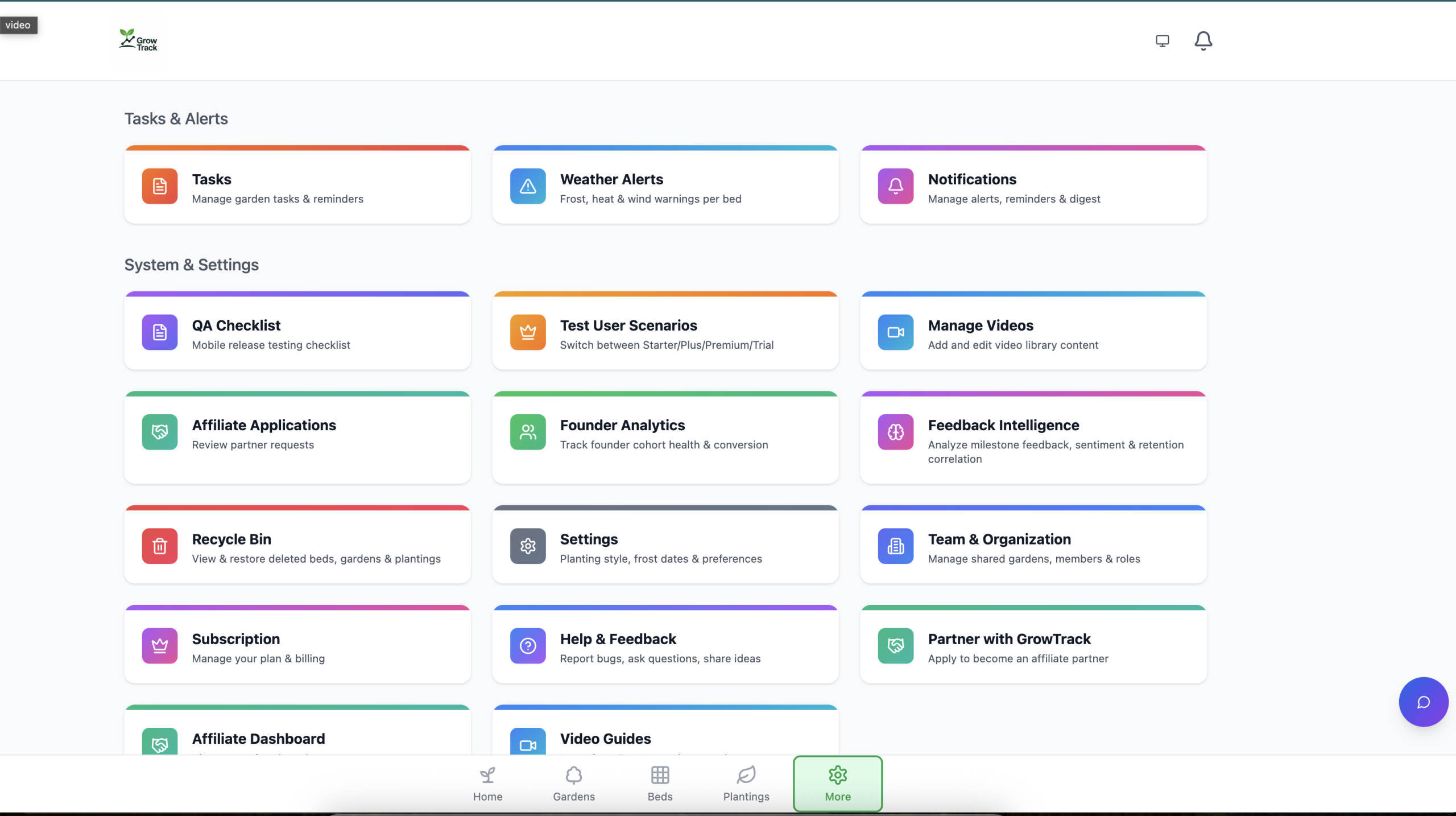
Task: Open the Tasks card
Action: [297, 187]
